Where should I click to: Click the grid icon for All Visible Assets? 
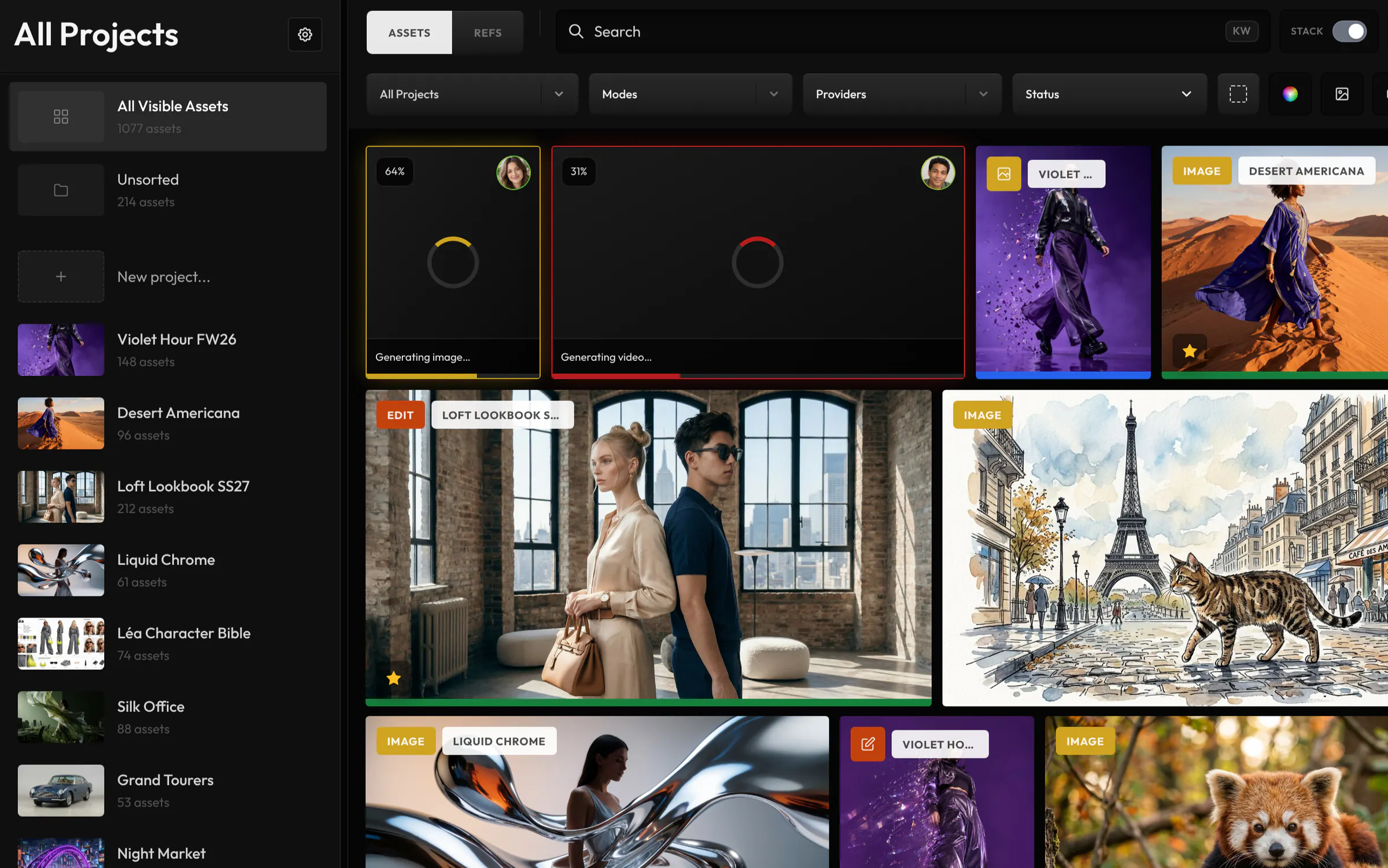61,117
